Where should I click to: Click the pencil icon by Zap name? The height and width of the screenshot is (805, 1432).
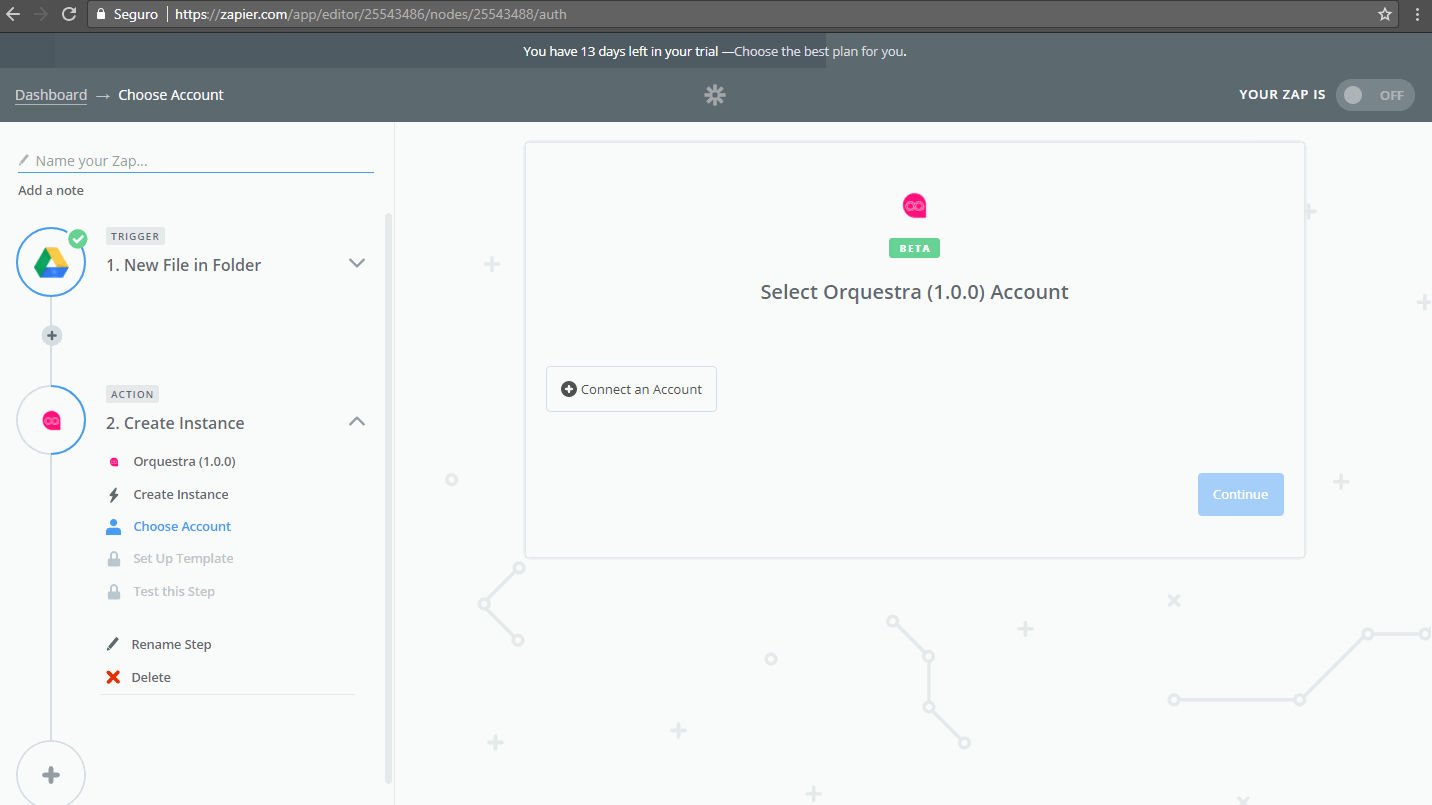tap(24, 160)
